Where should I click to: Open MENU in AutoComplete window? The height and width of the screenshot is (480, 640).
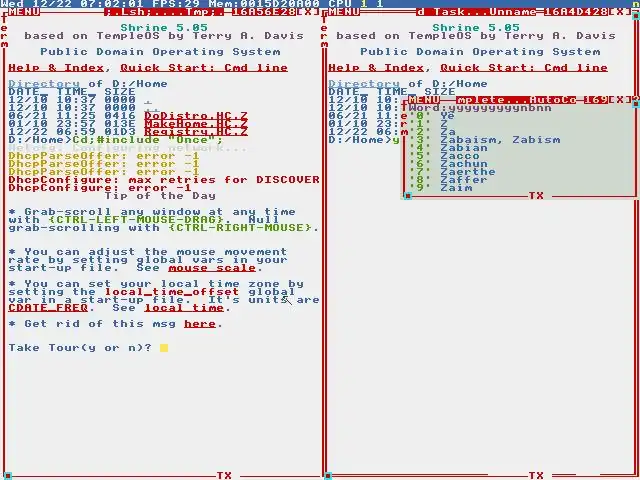pos(424,100)
